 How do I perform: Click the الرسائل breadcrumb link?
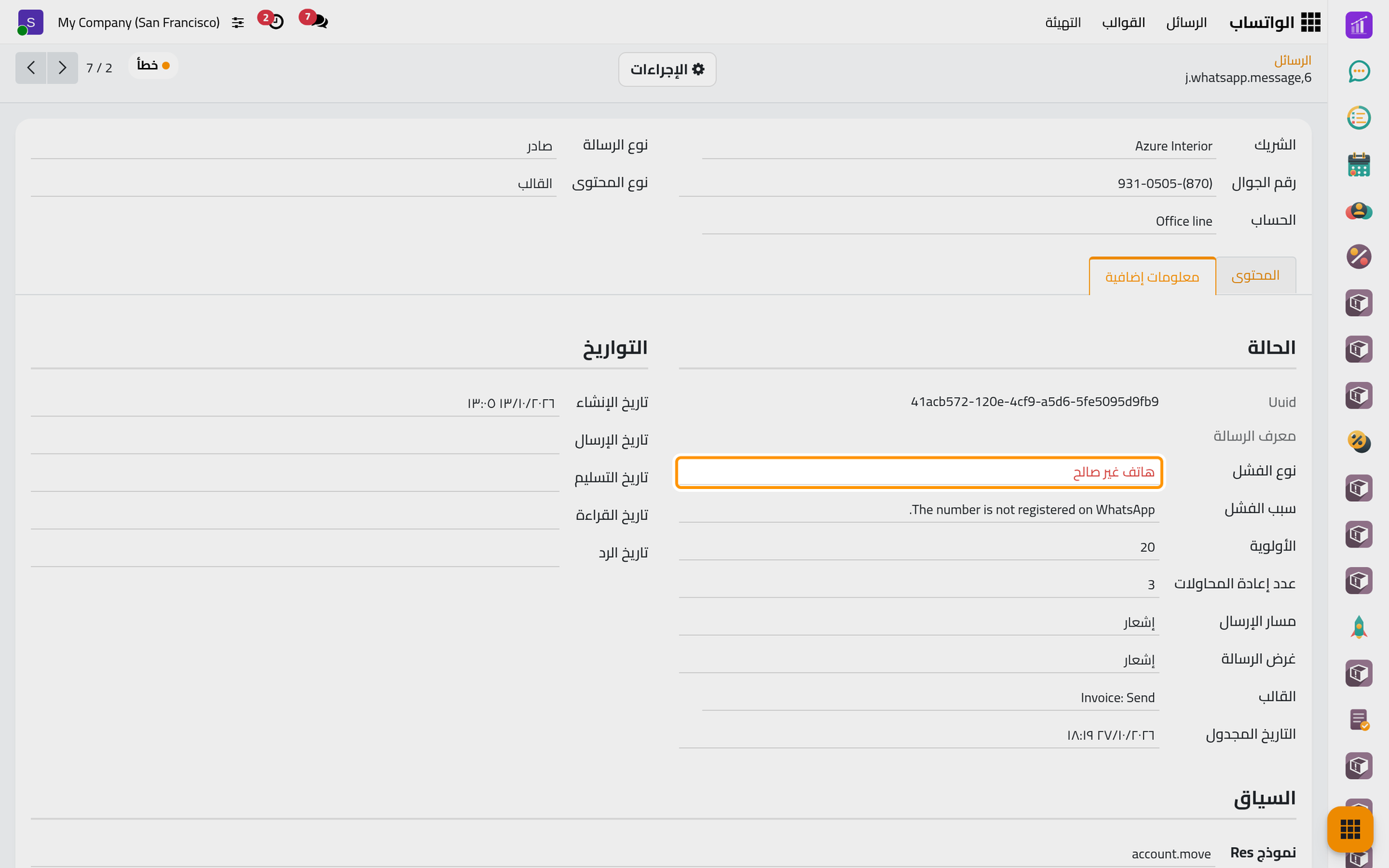click(x=1293, y=60)
